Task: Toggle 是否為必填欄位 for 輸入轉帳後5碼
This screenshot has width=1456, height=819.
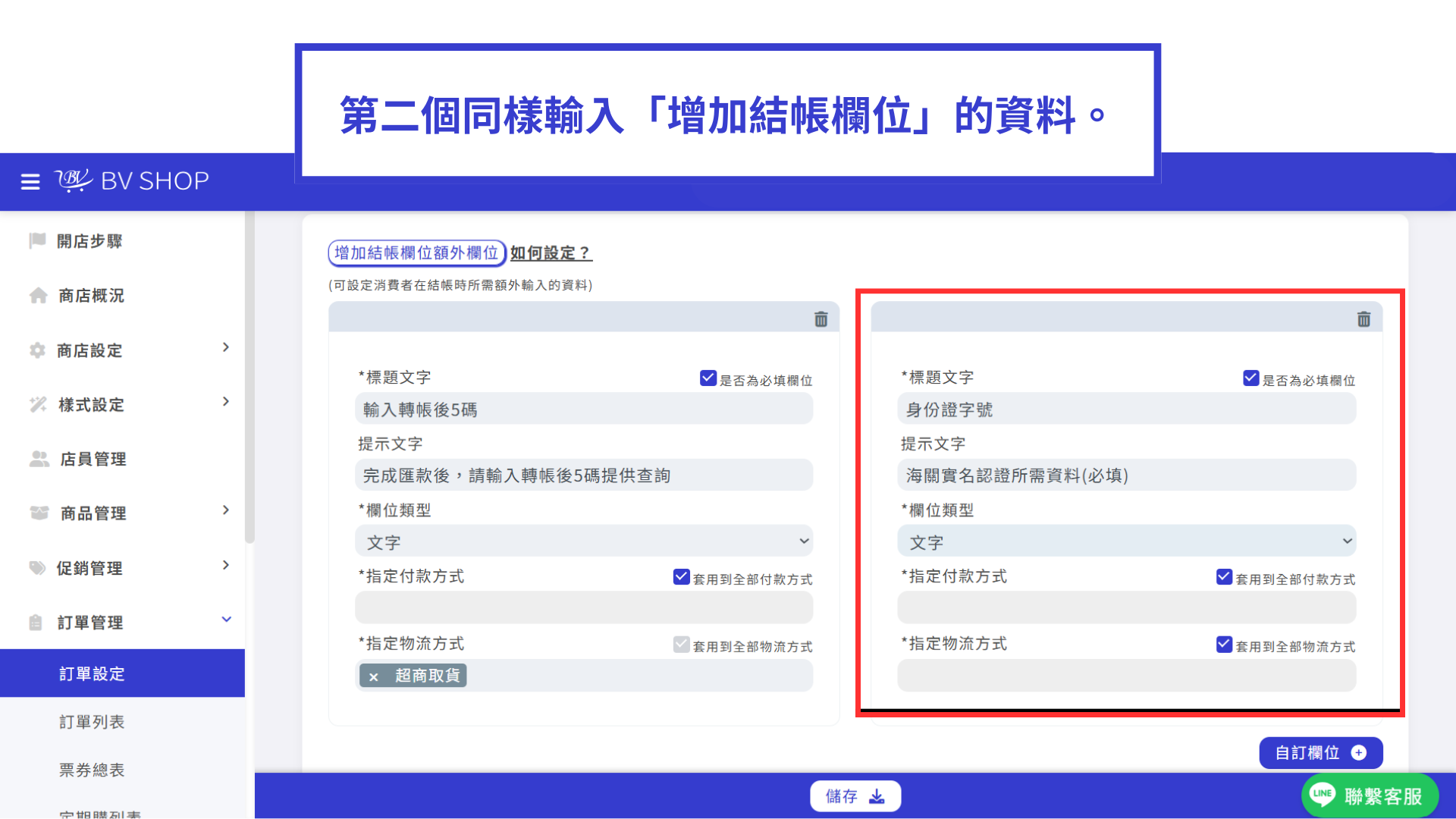Action: [x=708, y=378]
